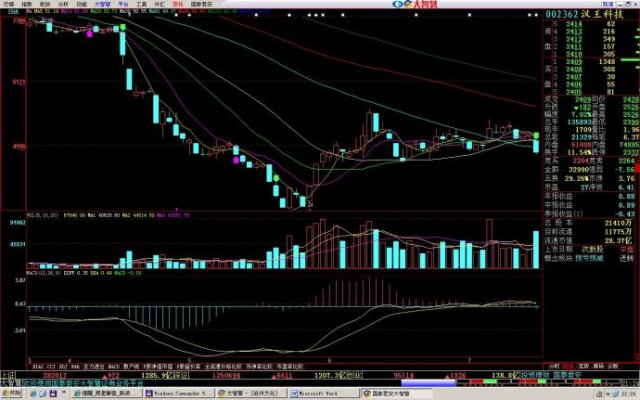
Task: Switch to 国泰君安大智慧 taskbar button
Action: coord(396,393)
